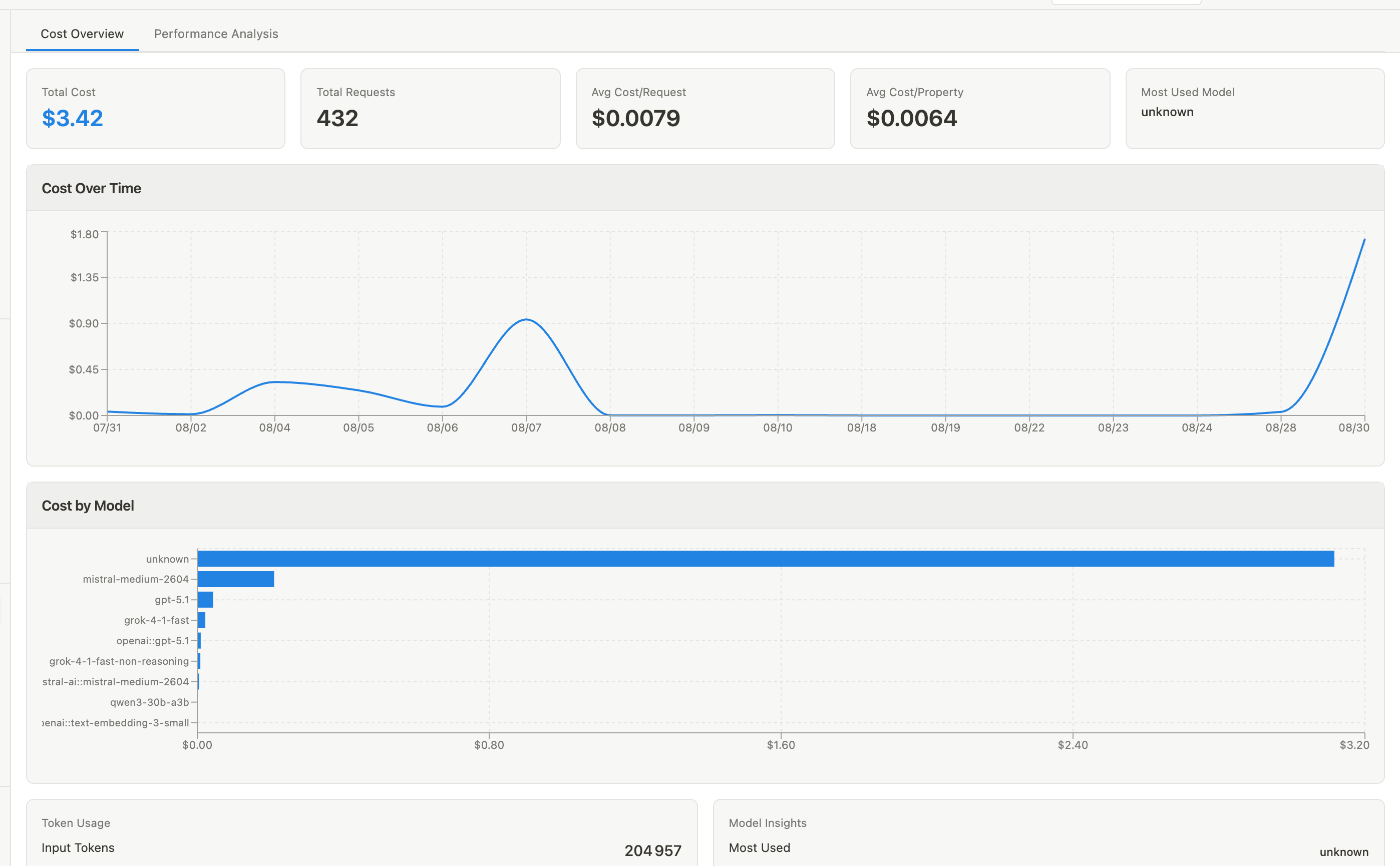The image size is (1400, 866).
Task: Click the Token Usage card title
Action: [76, 823]
